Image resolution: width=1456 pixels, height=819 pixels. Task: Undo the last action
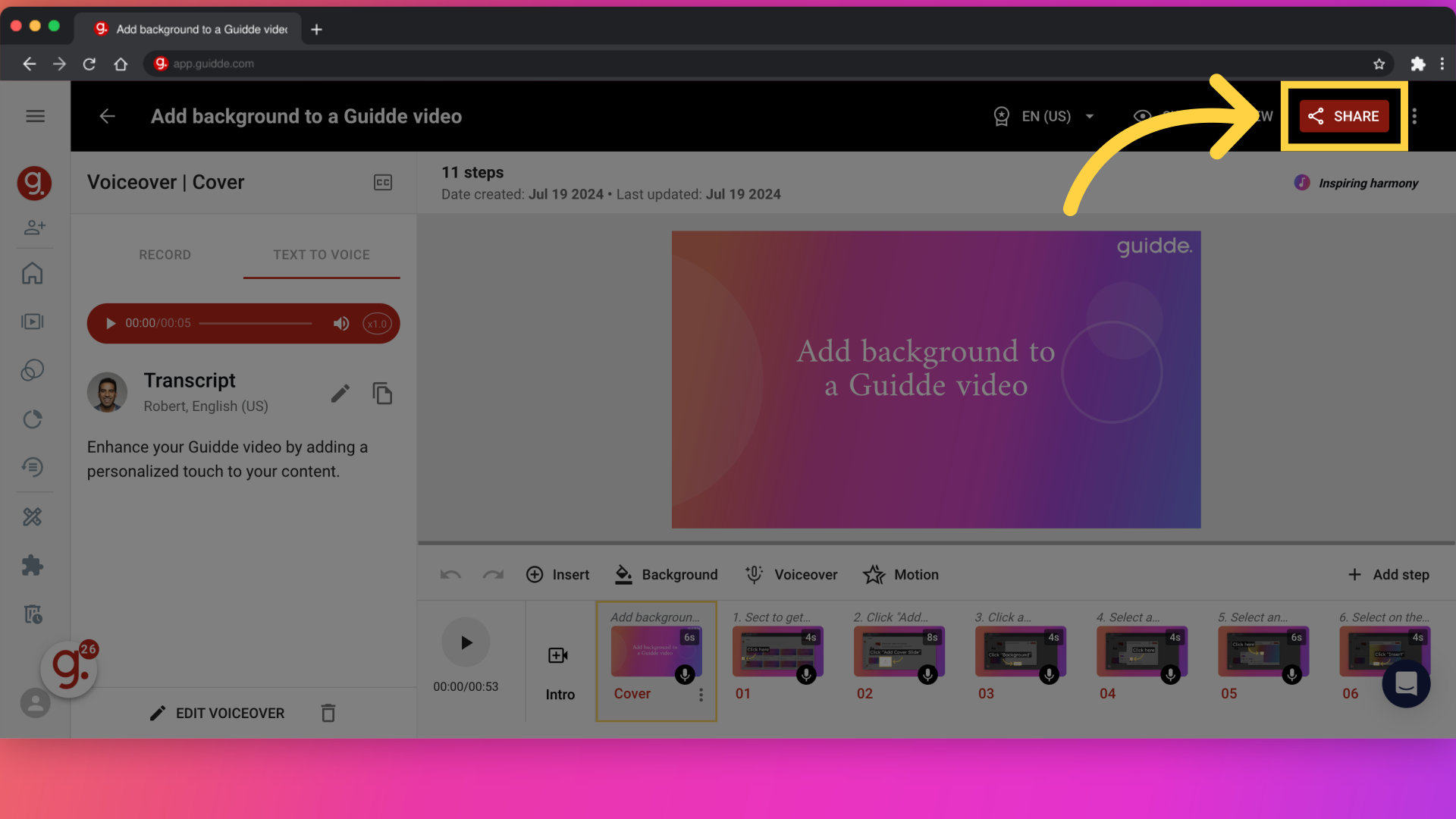click(450, 575)
